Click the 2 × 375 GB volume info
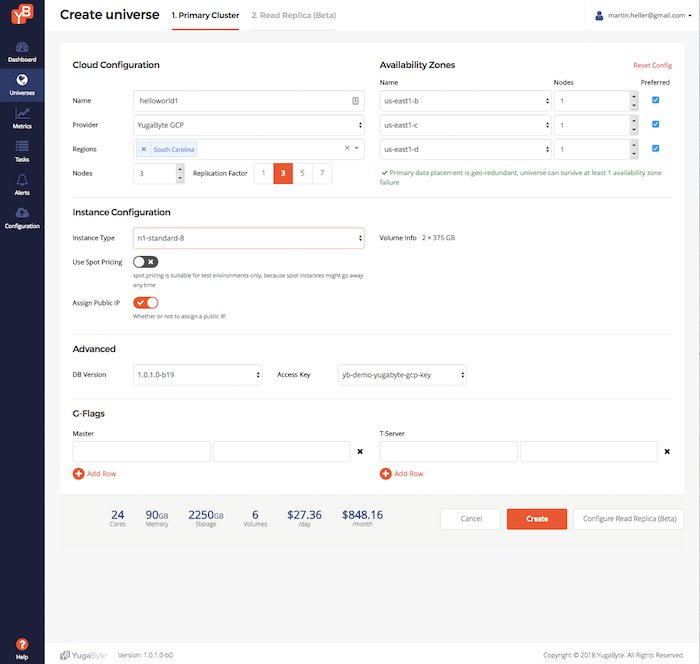The height and width of the screenshot is (664, 700). pos(438,238)
